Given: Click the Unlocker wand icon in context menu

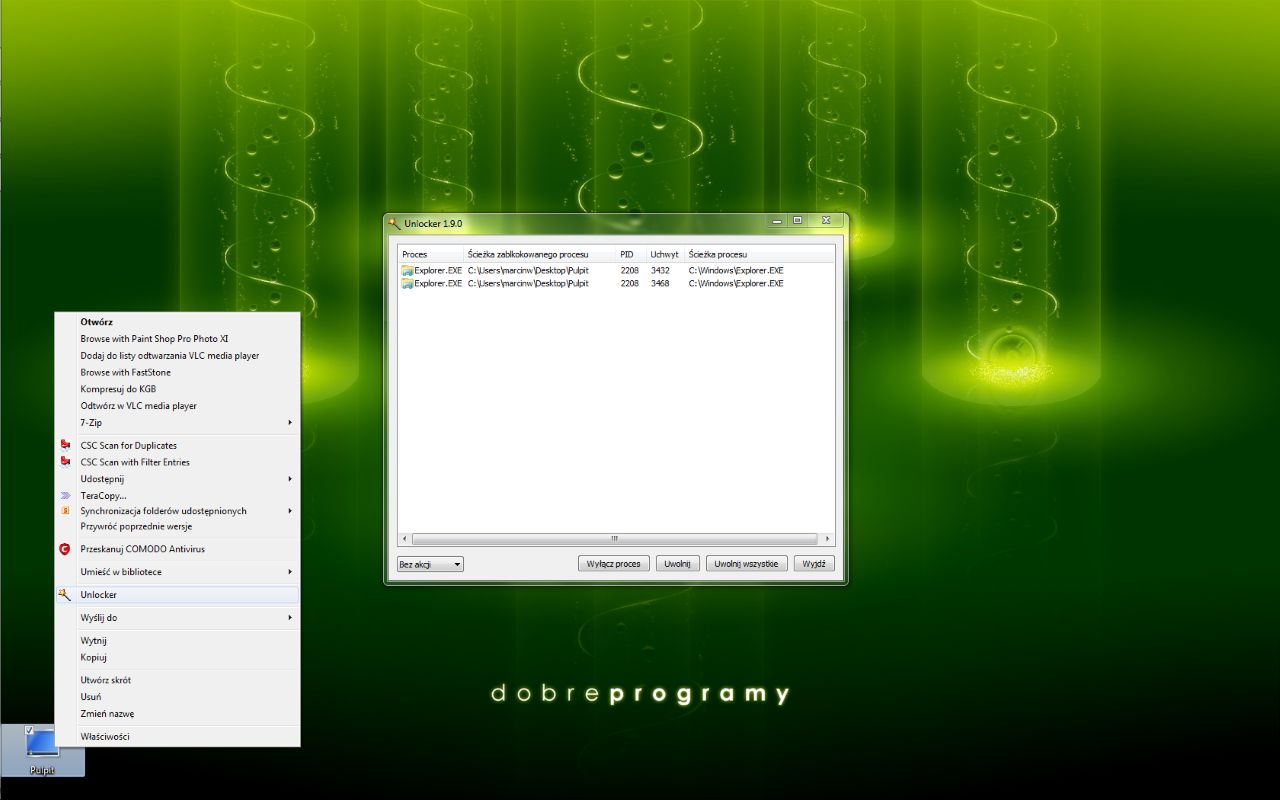Looking at the screenshot, I should (x=65, y=594).
